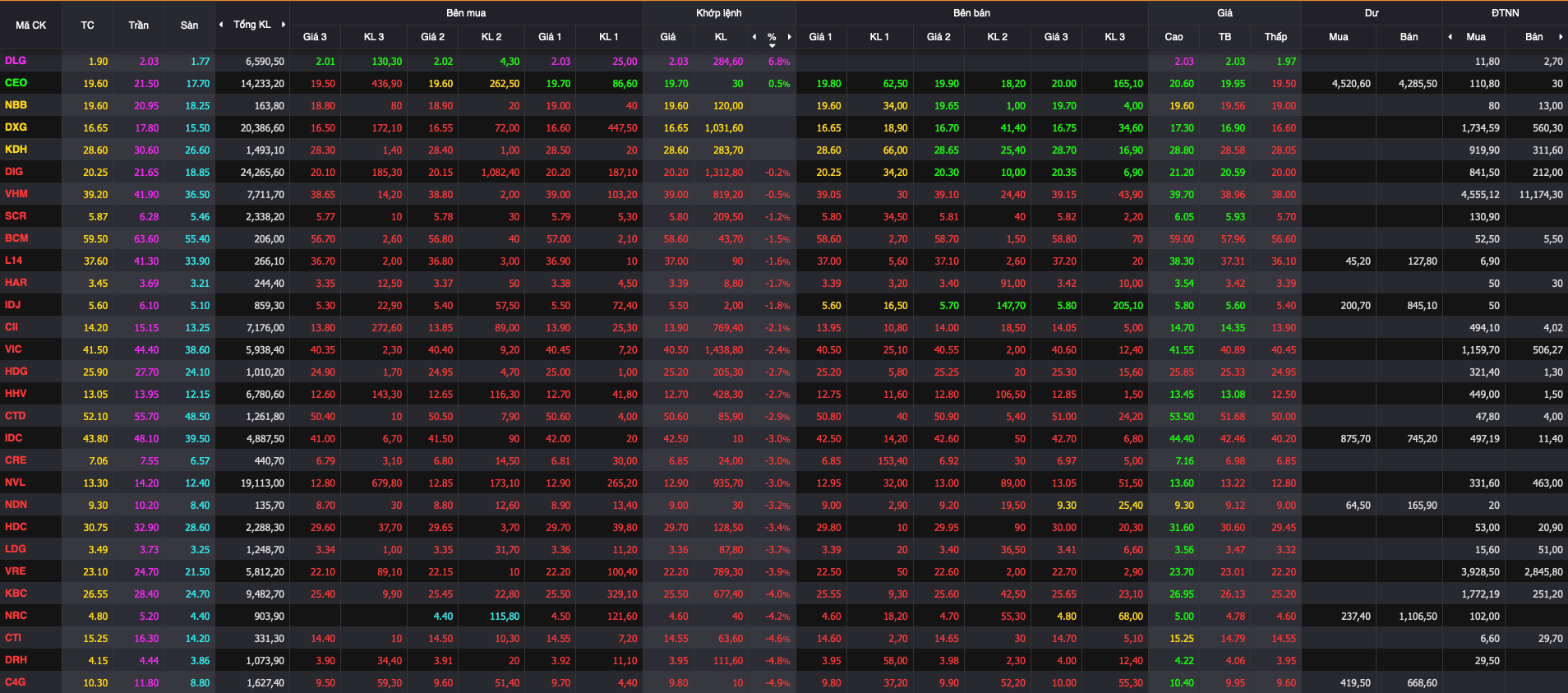Viewport: 1568px width, 693px height.
Task: Open the CTI stock symbol
Action: (x=13, y=638)
